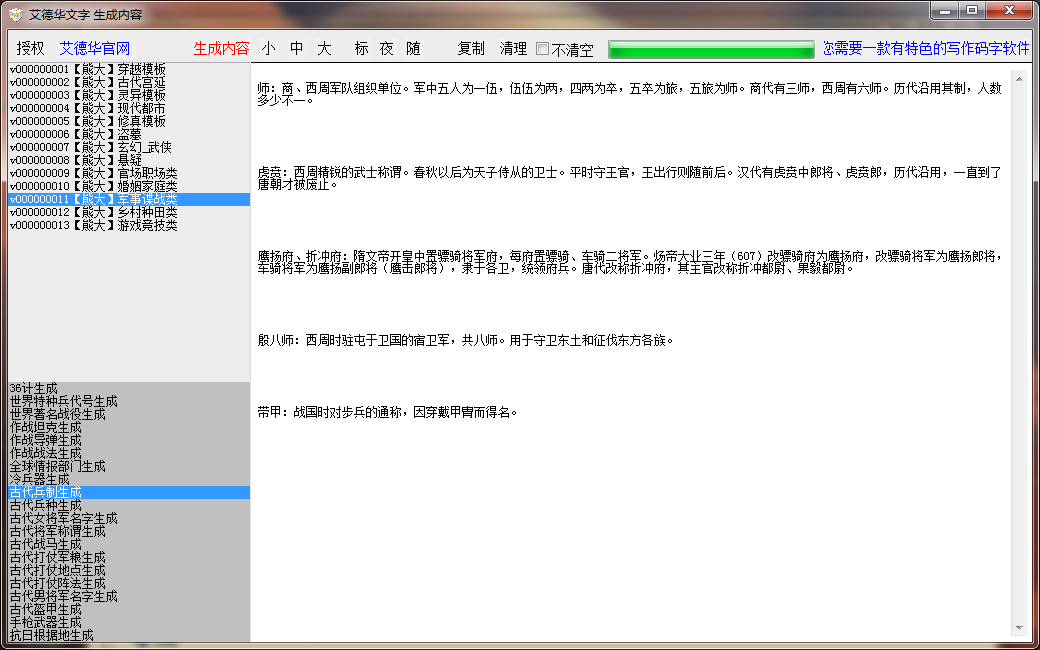Screen dimensions: 1040x650
Task: Choose 古代打仗地点生成 generator
Action: [129, 570]
